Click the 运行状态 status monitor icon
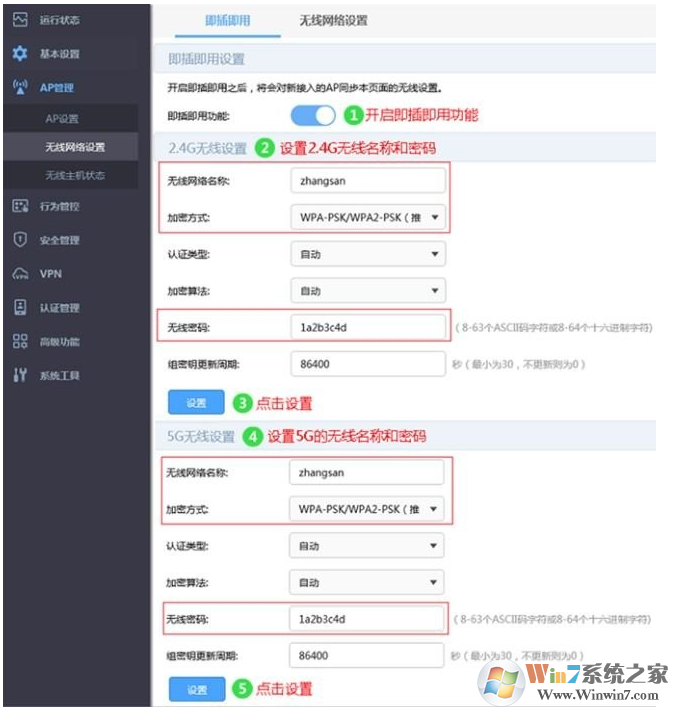This screenshot has width=675, height=709. pyautogui.click(x=20, y=20)
